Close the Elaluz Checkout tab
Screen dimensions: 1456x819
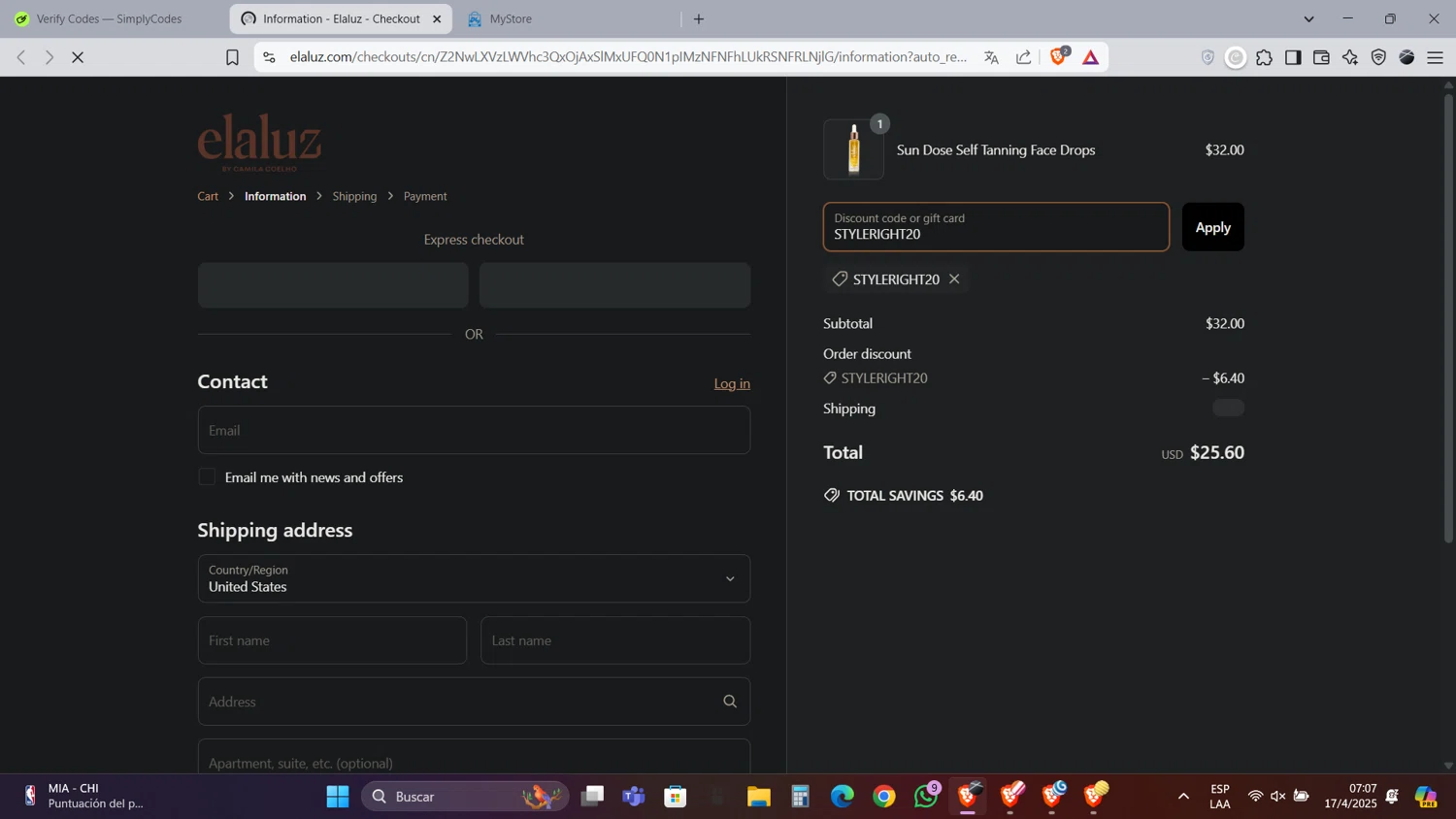[437, 18]
